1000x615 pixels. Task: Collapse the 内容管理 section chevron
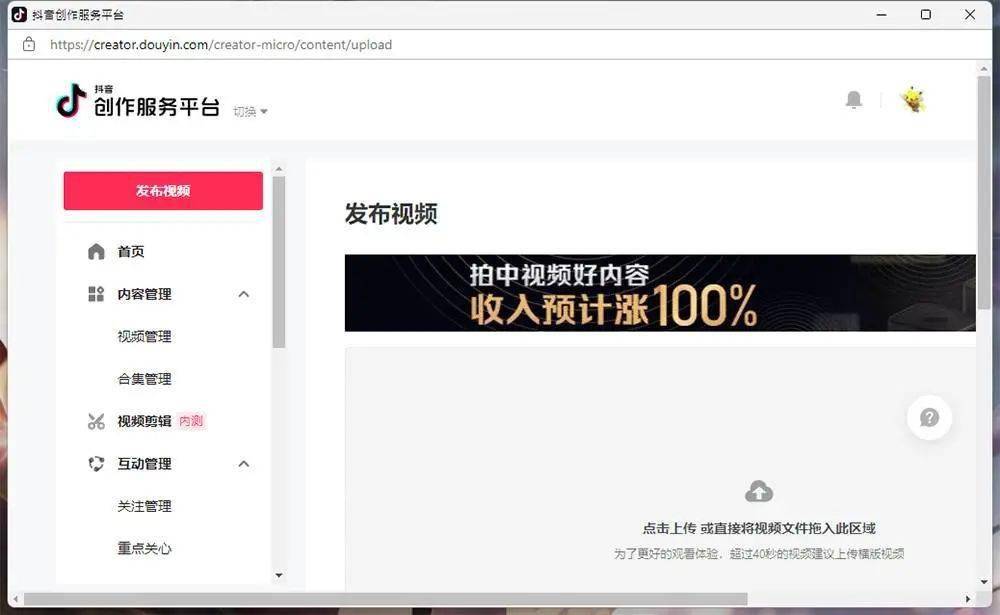click(x=243, y=294)
